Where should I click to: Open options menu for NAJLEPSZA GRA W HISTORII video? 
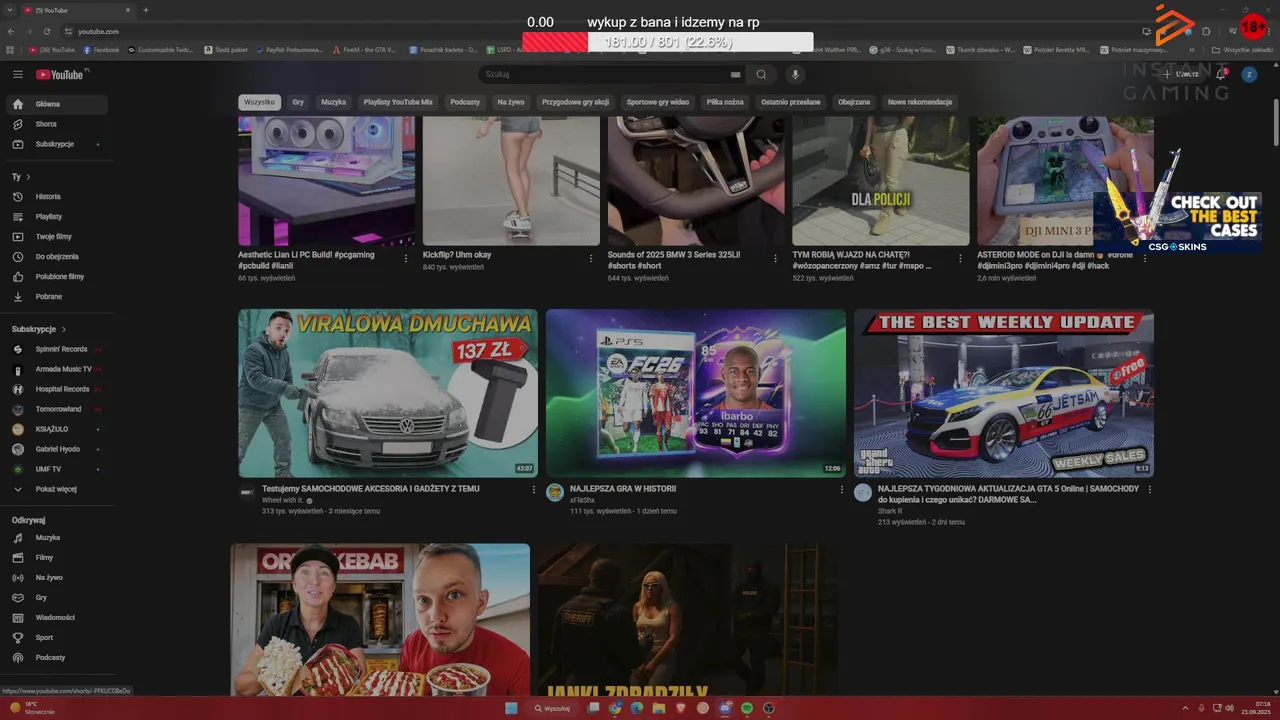pyautogui.click(x=842, y=490)
